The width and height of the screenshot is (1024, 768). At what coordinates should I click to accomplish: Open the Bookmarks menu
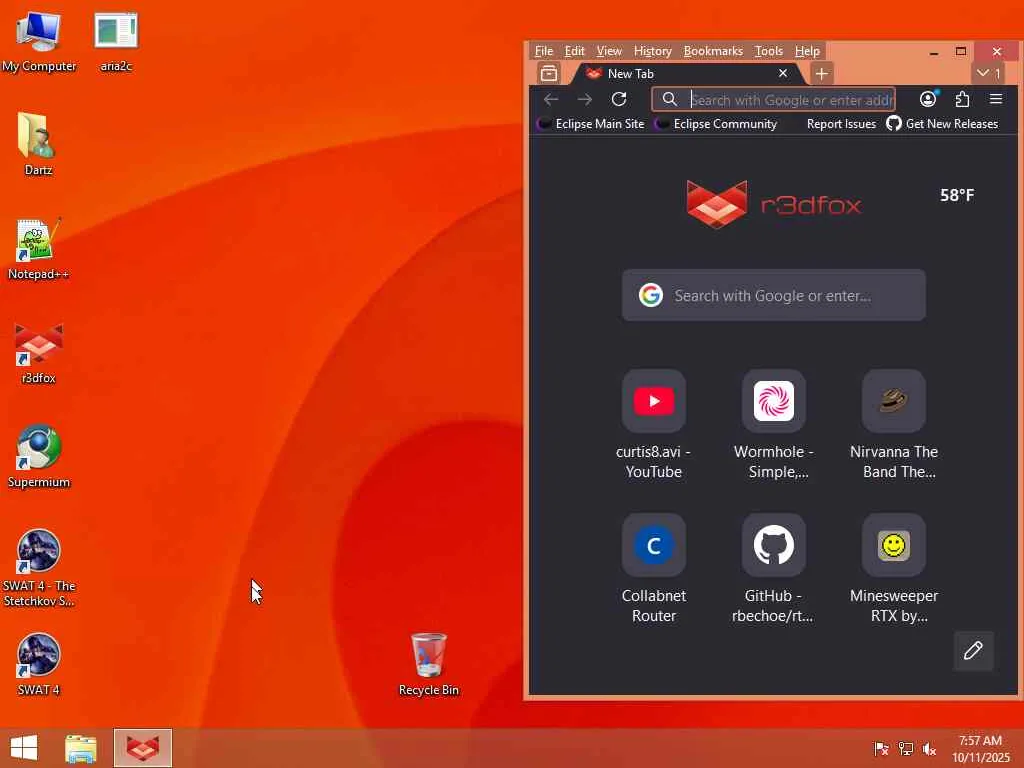[712, 51]
